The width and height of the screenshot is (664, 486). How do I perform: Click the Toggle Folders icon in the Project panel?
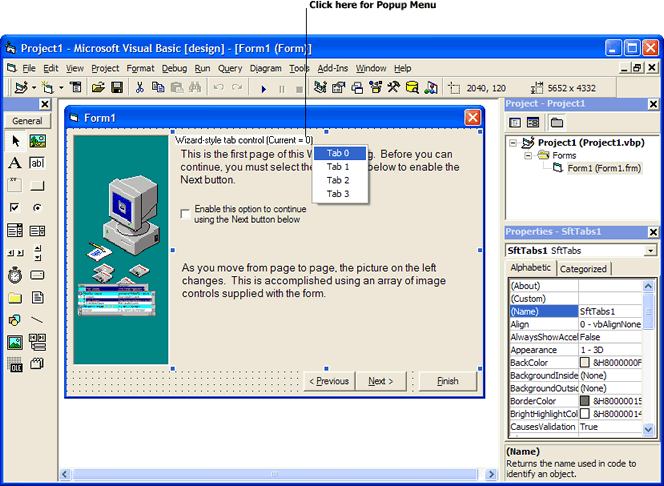click(557, 122)
